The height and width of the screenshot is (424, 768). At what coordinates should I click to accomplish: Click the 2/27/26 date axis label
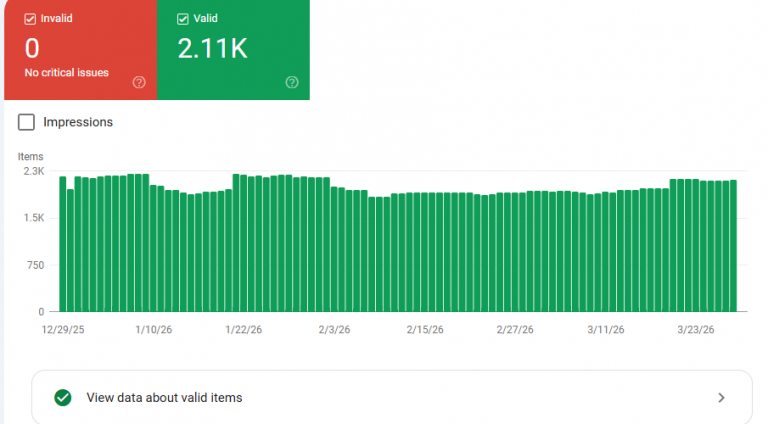[x=515, y=330]
